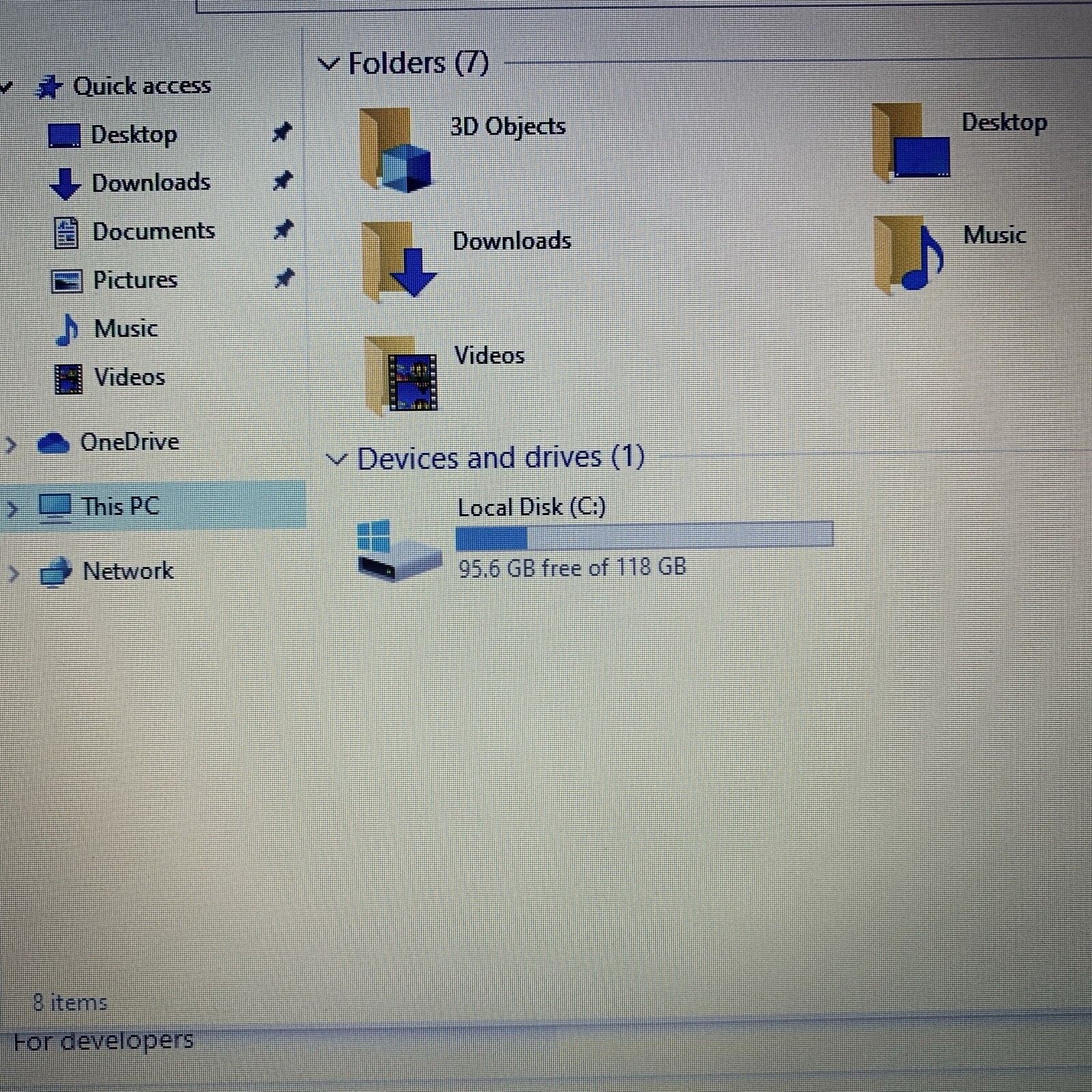This screenshot has width=1092, height=1092.
Task: Click the Videos film icon in sidebar
Action: pyautogui.click(x=68, y=379)
